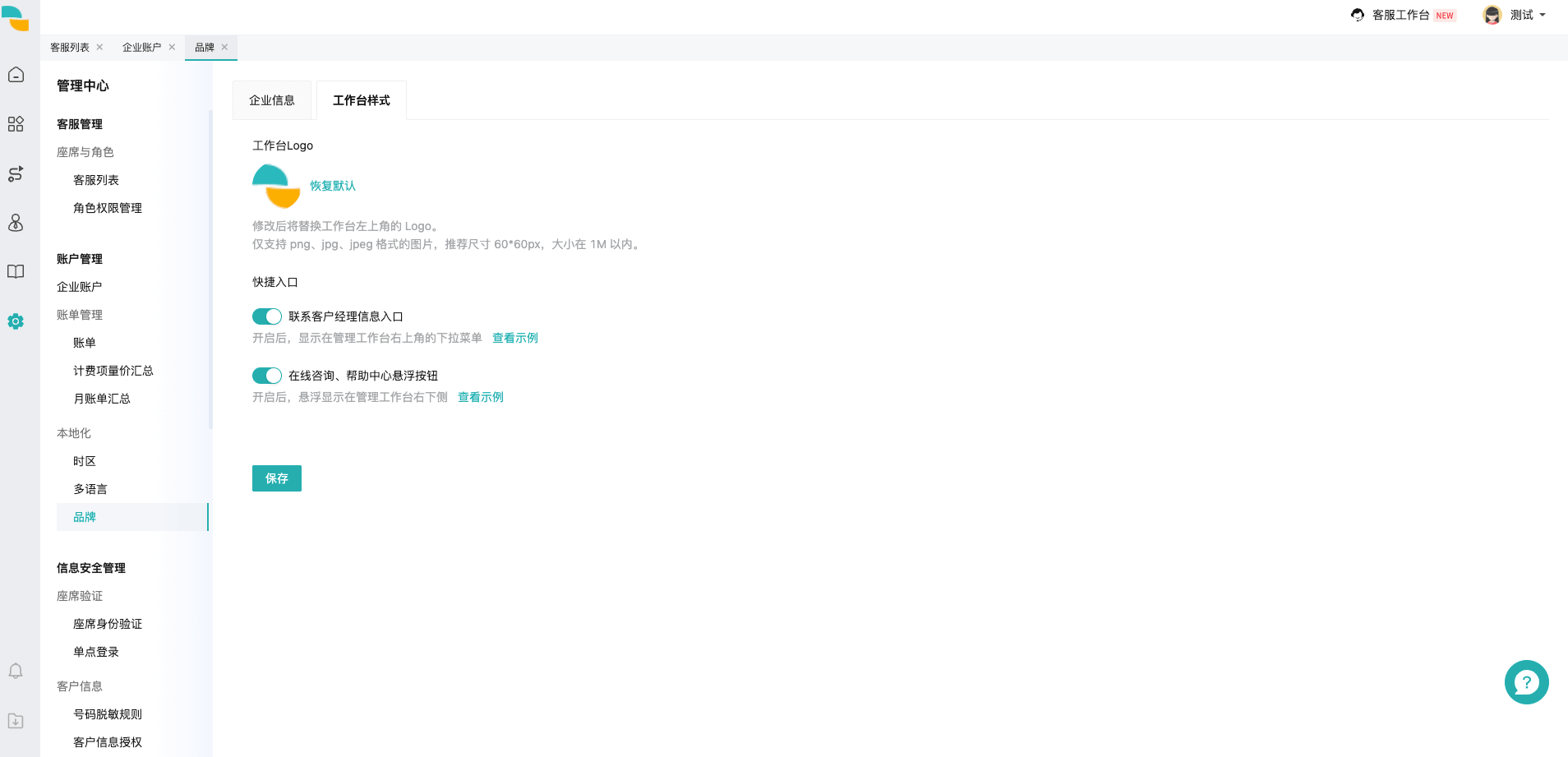The width and height of the screenshot is (1568, 757).
Task: Close the 企业账户 page tab
Action: (x=172, y=47)
